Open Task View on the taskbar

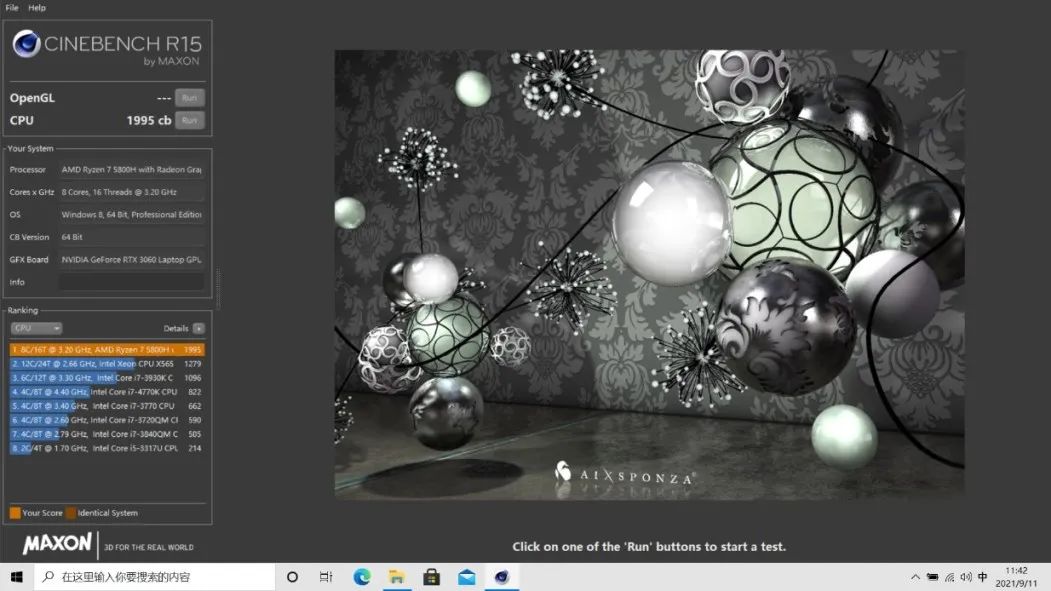point(326,577)
